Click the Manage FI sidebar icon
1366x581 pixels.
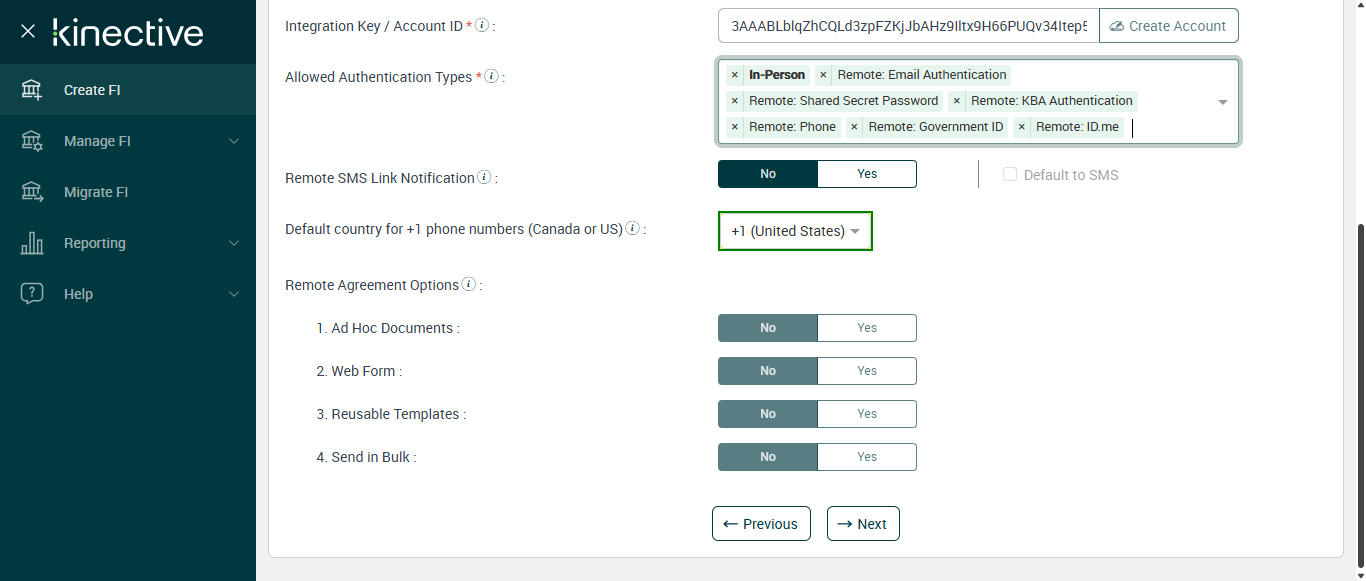pyautogui.click(x=32, y=141)
